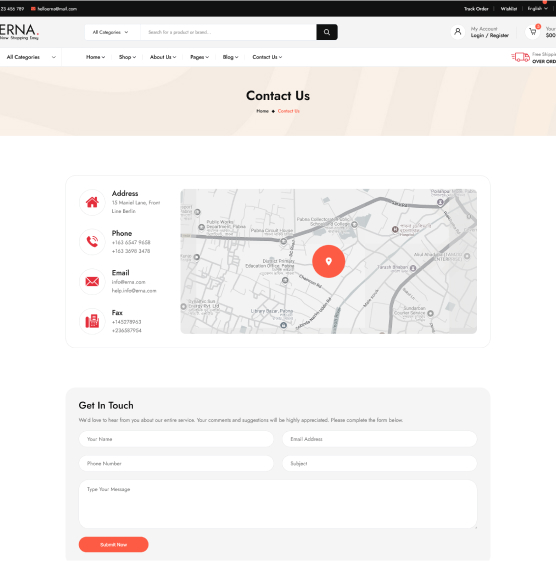Click the free shipping truck icon
556x561 pixels.
tap(521, 57)
